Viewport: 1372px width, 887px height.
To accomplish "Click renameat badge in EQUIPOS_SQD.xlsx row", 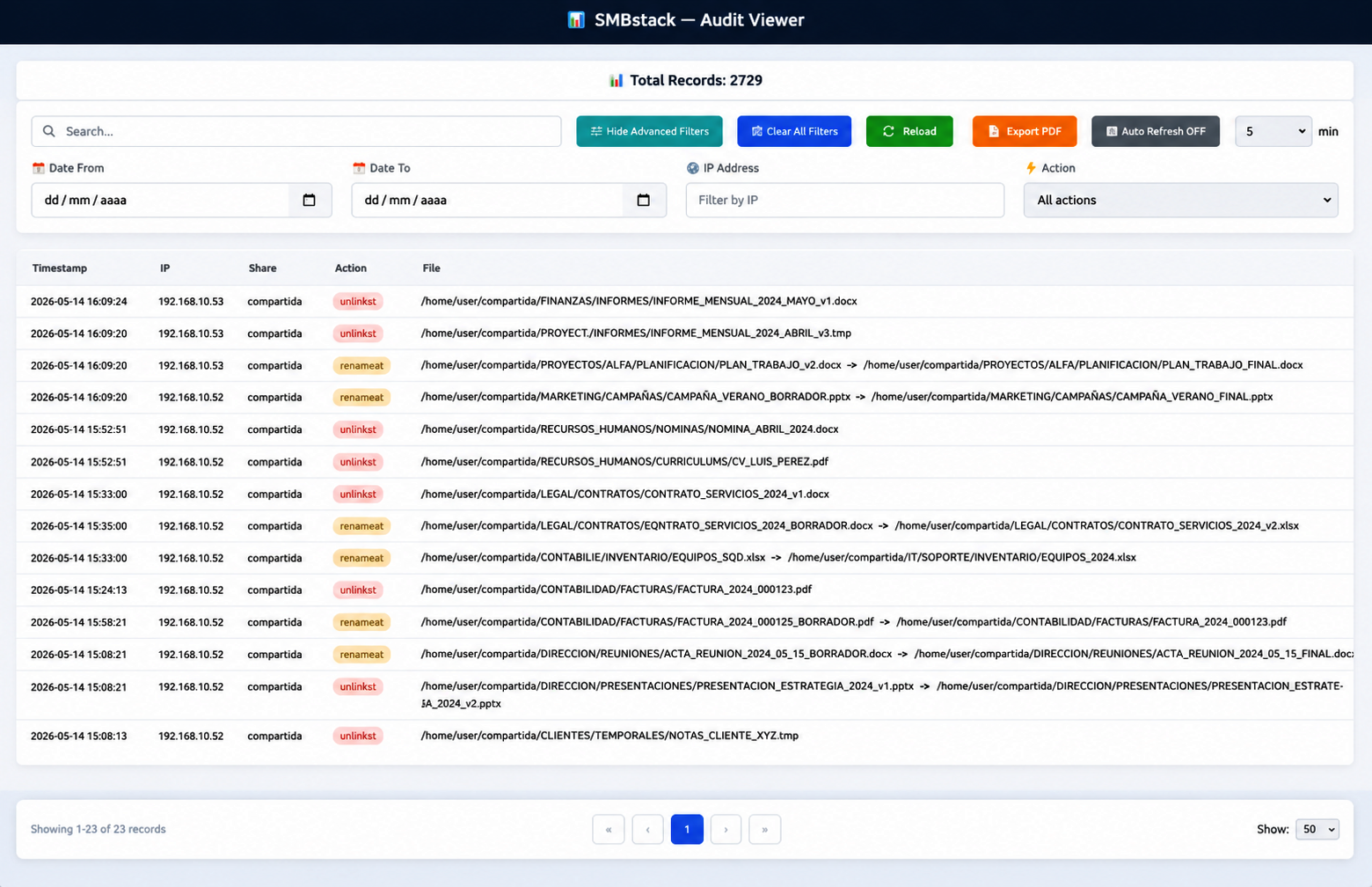I will click(361, 558).
